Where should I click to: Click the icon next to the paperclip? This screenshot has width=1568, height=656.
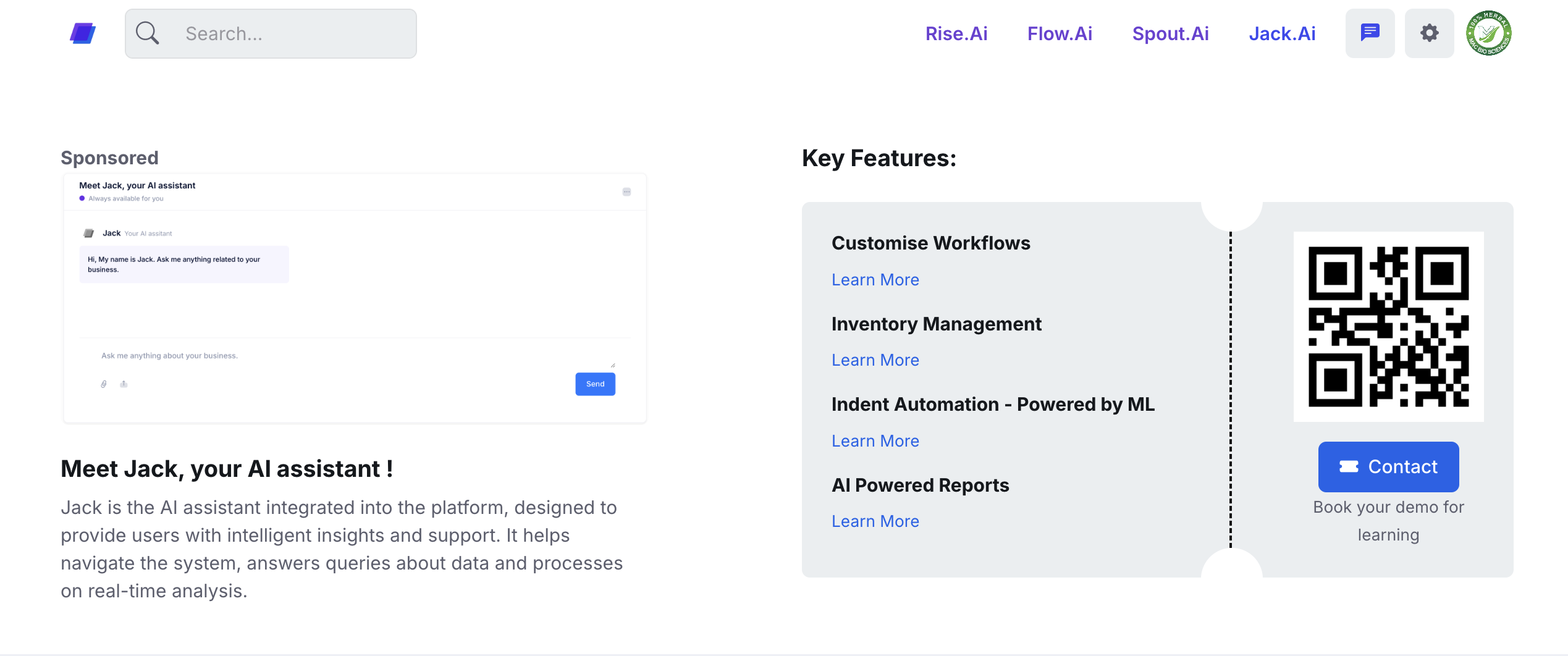coord(124,384)
